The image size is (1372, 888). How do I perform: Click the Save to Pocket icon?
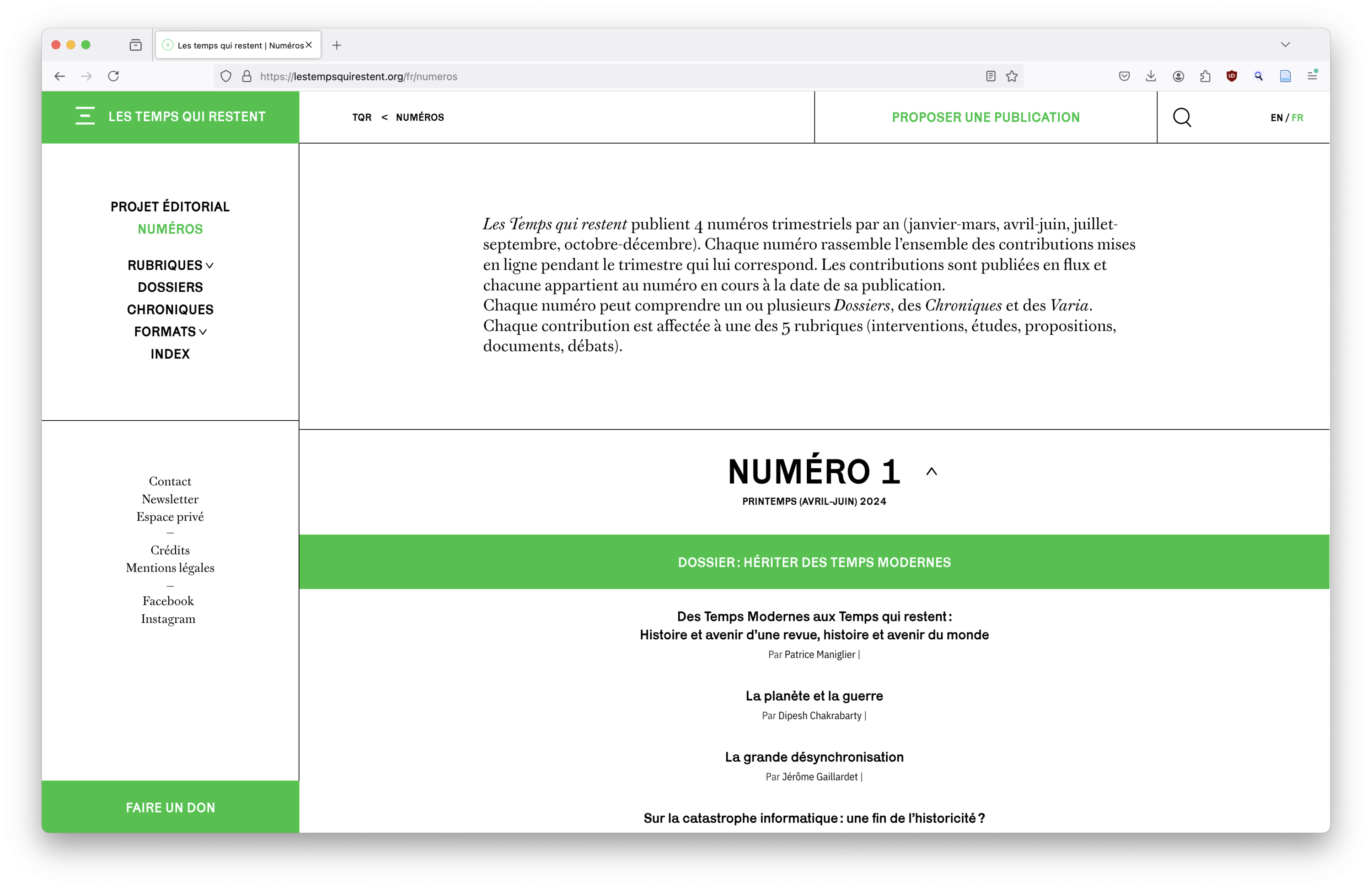[1124, 76]
